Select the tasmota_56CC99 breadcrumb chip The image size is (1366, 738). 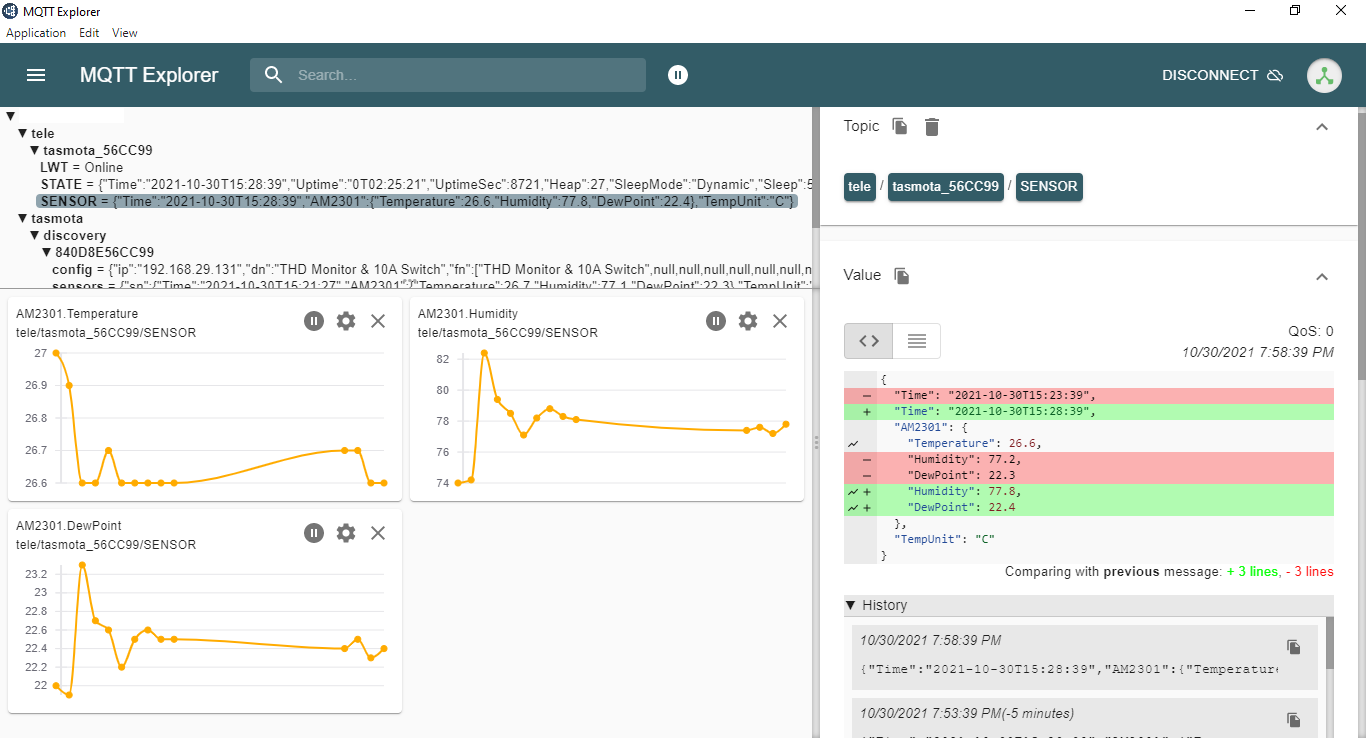tap(946, 186)
